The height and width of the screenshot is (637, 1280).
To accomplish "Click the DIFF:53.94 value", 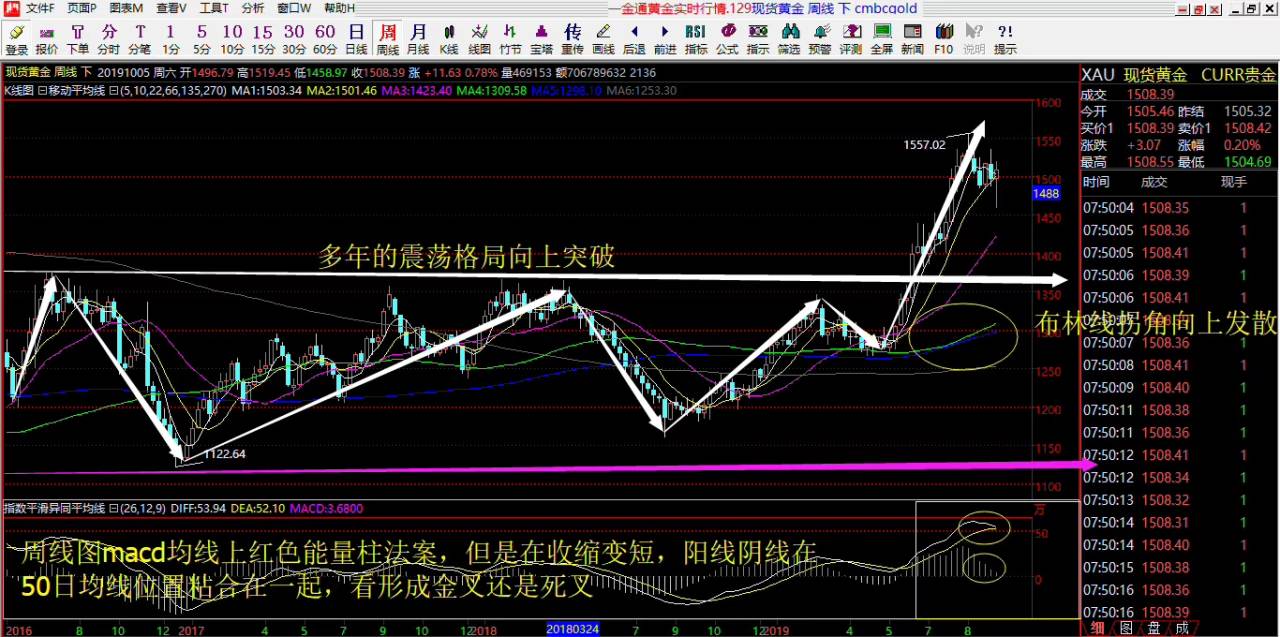I will [x=199, y=508].
